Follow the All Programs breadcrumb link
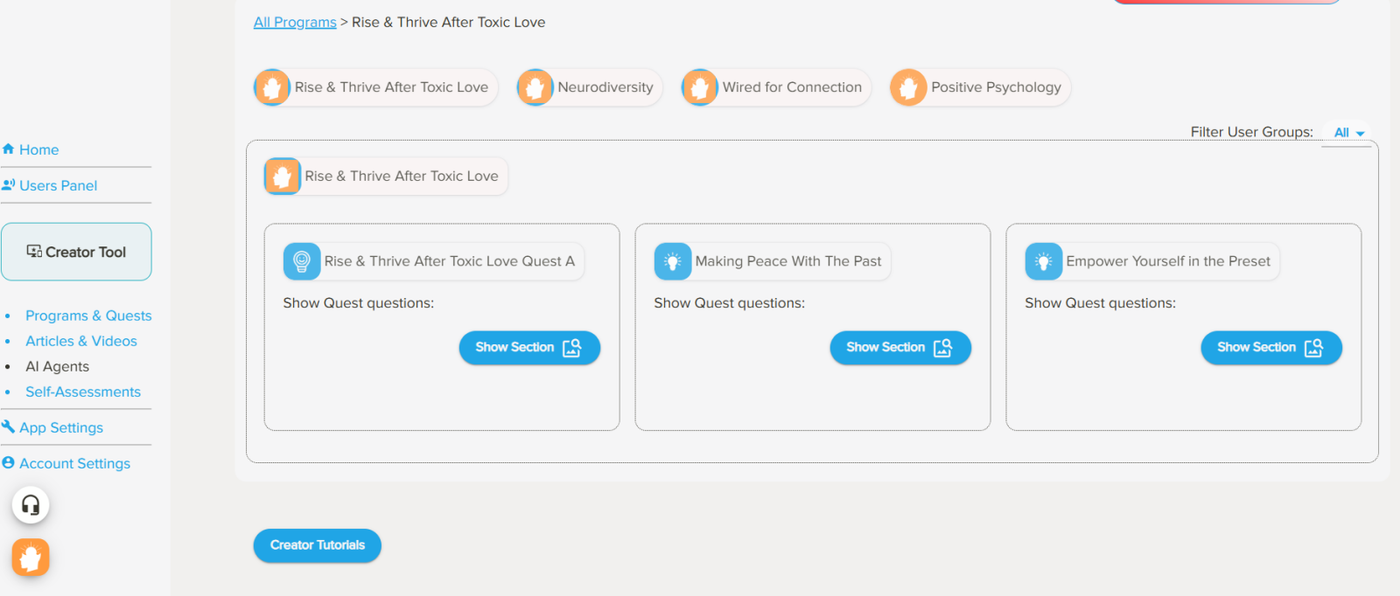 point(295,22)
